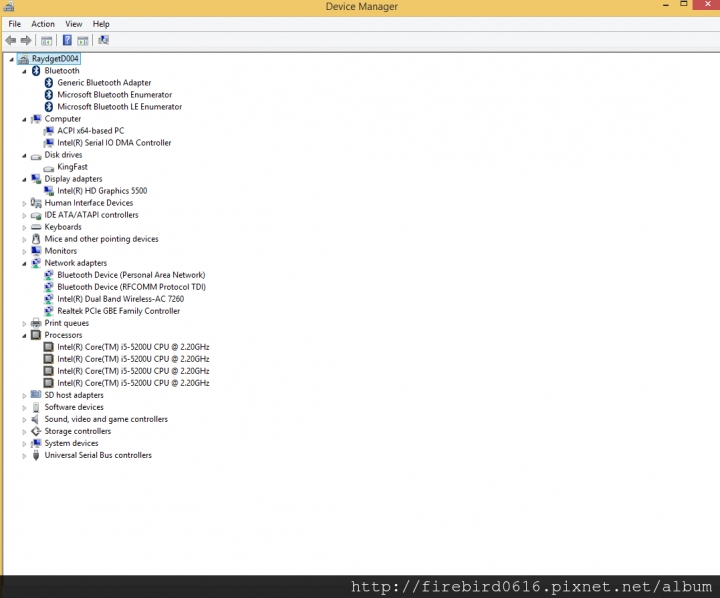Click the Universal Serial Bus controllers plug icon
The width and height of the screenshot is (720, 598).
36,455
